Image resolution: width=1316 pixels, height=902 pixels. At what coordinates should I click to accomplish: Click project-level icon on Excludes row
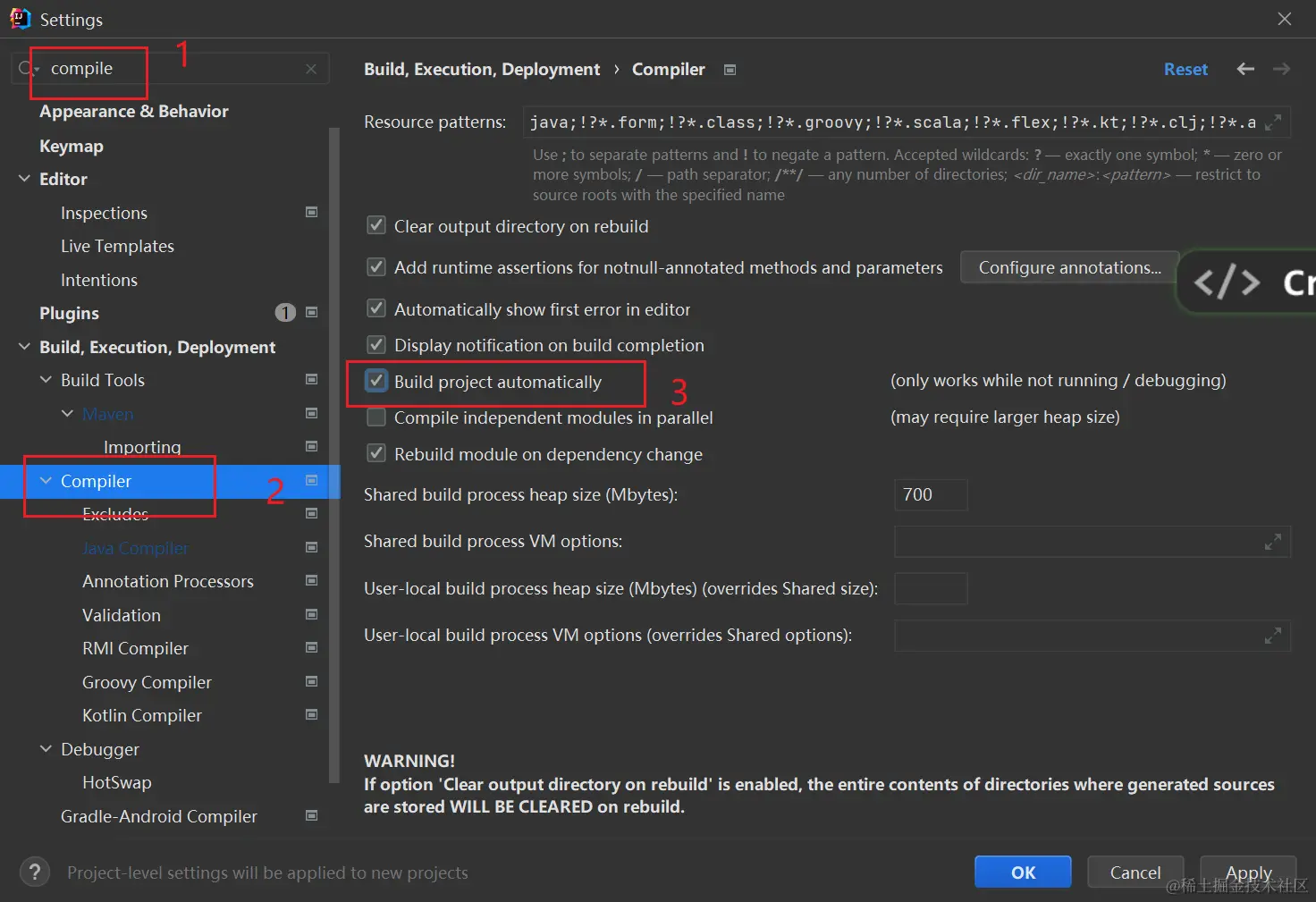[x=312, y=513]
